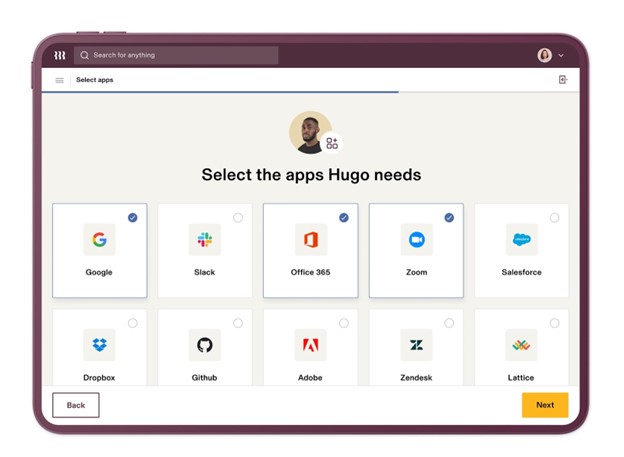Check the Salesforce app checkbox
624x457 pixels.
coord(554,218)
